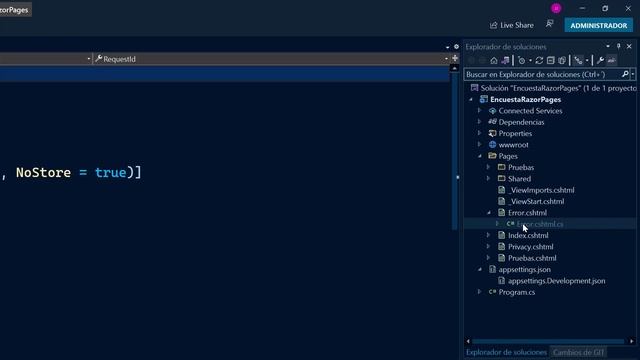640x360 pixels.
Task: Collapse the Error.cshtml node
Action: (x=489, y=213)
